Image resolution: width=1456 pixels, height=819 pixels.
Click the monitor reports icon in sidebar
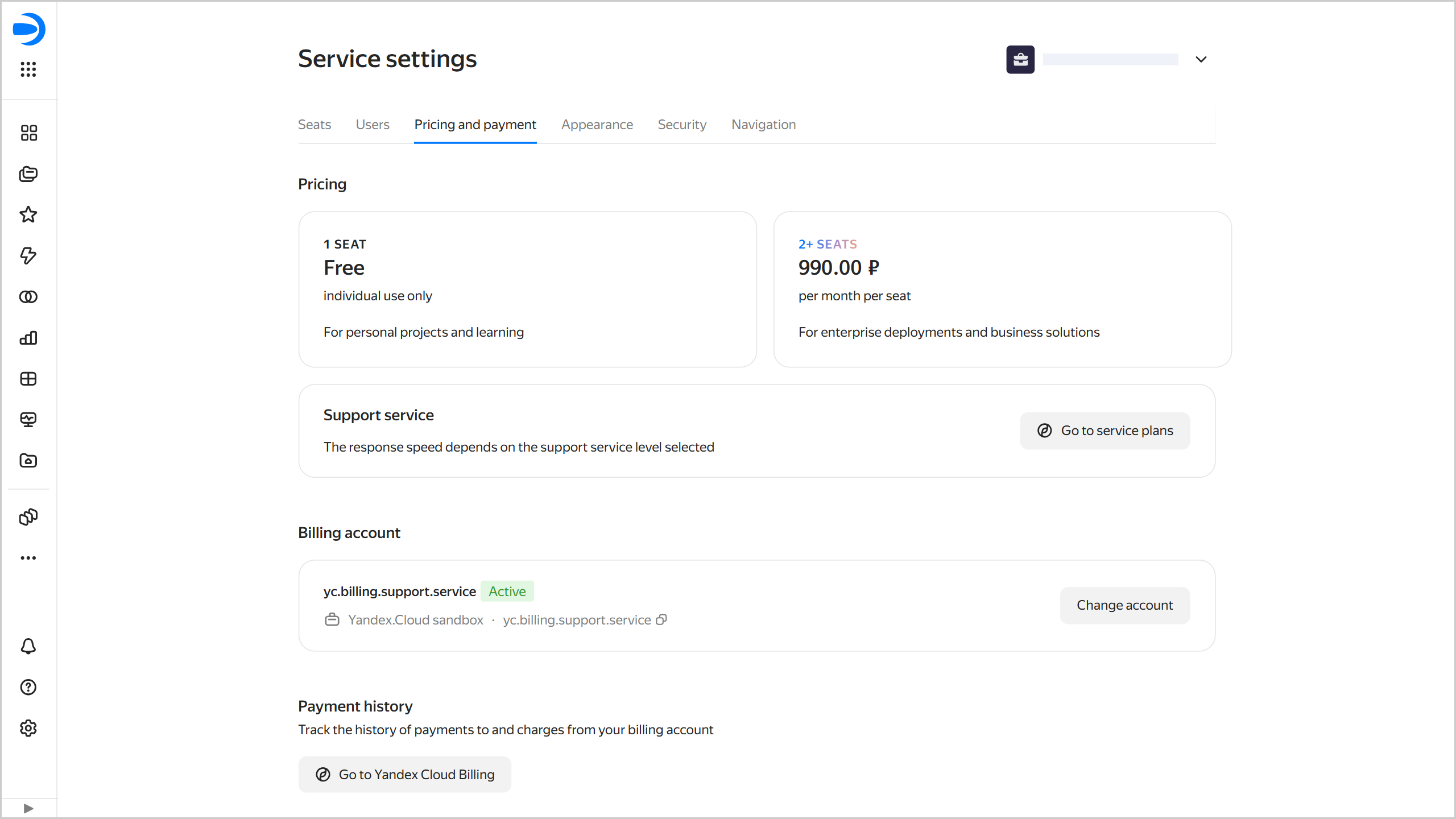28,420
